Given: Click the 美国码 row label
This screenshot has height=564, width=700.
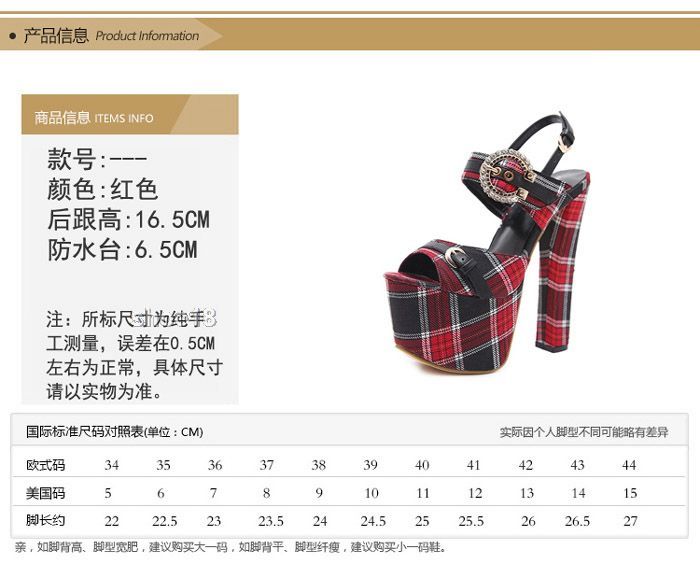Looking at the screenshot, I should pyautogui.click(x=46, y=493).
